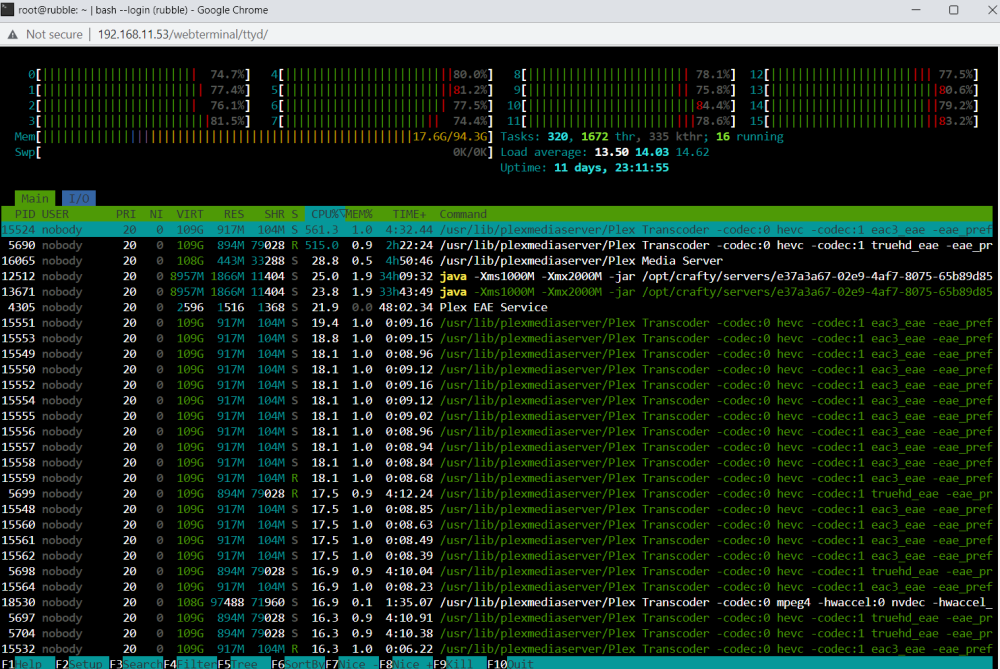Click the Swp usage meter bar
Image resolution: width=1000 pixels, height=669 pixels.
pyautogui.click(x=254, y=152)
